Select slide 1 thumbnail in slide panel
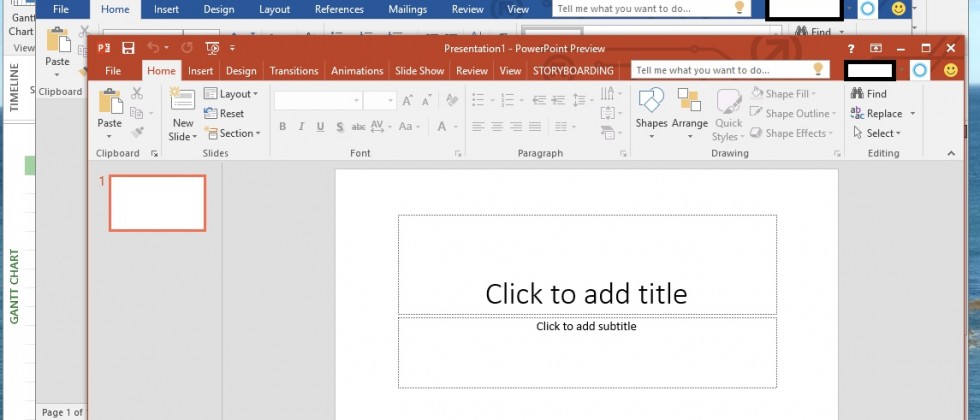Viewport: 980px width, 420px height. click(x=157, y=203)
